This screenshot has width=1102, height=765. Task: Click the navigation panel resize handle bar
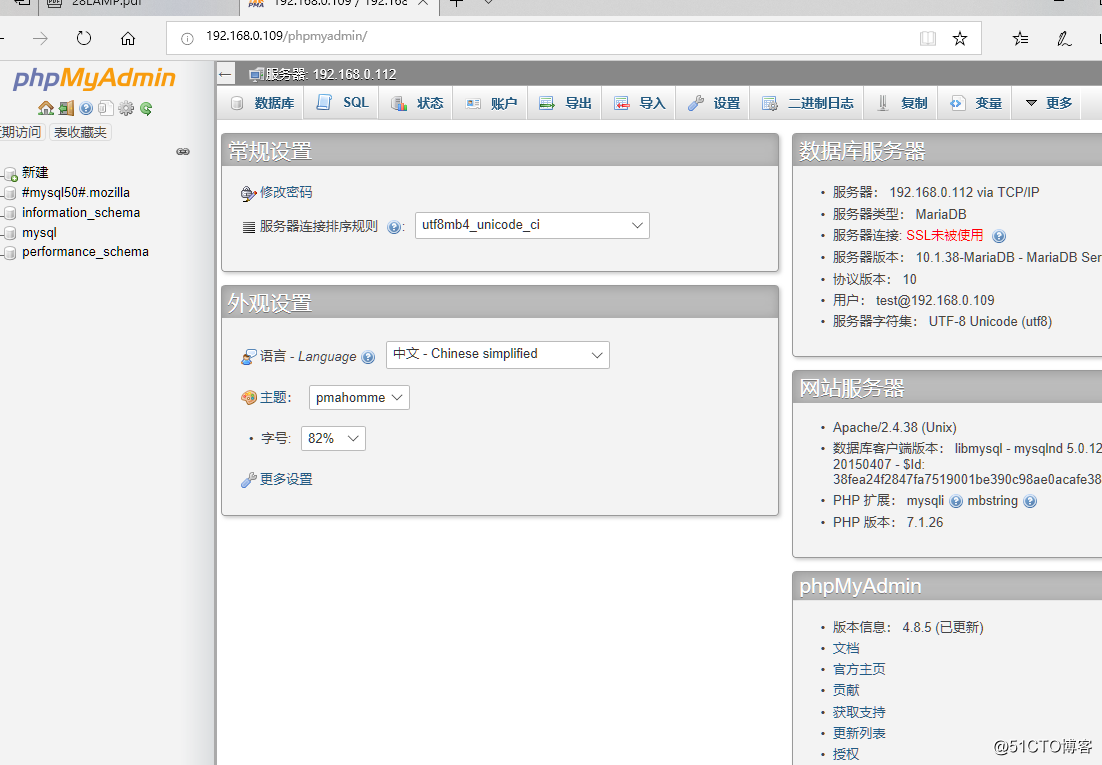[215, 413]
